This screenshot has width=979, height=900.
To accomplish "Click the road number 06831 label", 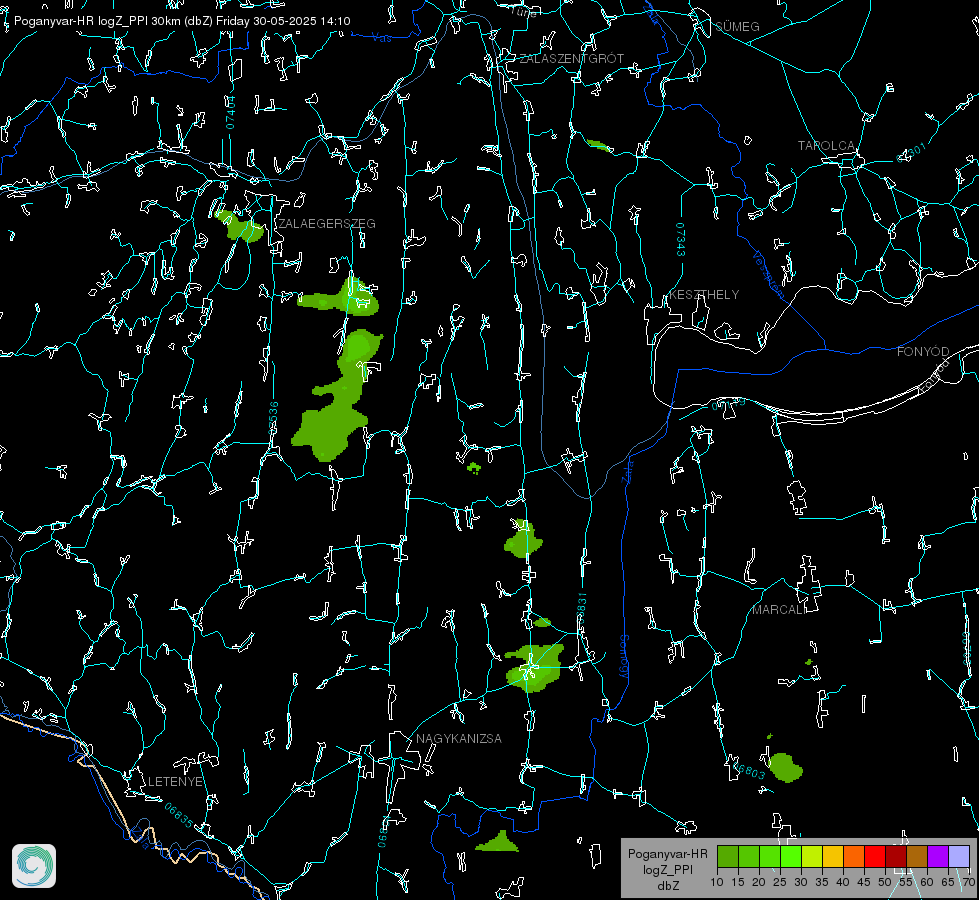I will point(581,609).
